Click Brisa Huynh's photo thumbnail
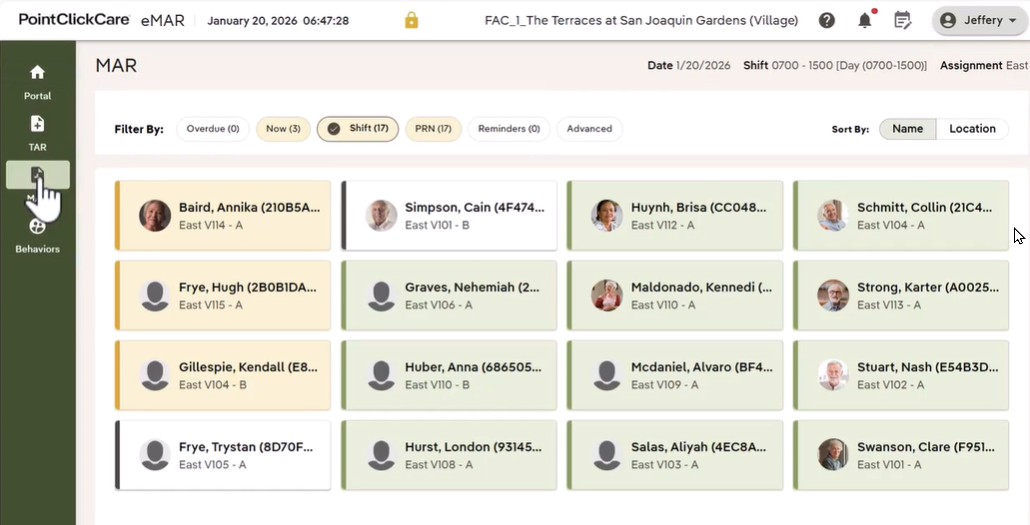The image size is (1030, 525). click(x=607, y=216)
